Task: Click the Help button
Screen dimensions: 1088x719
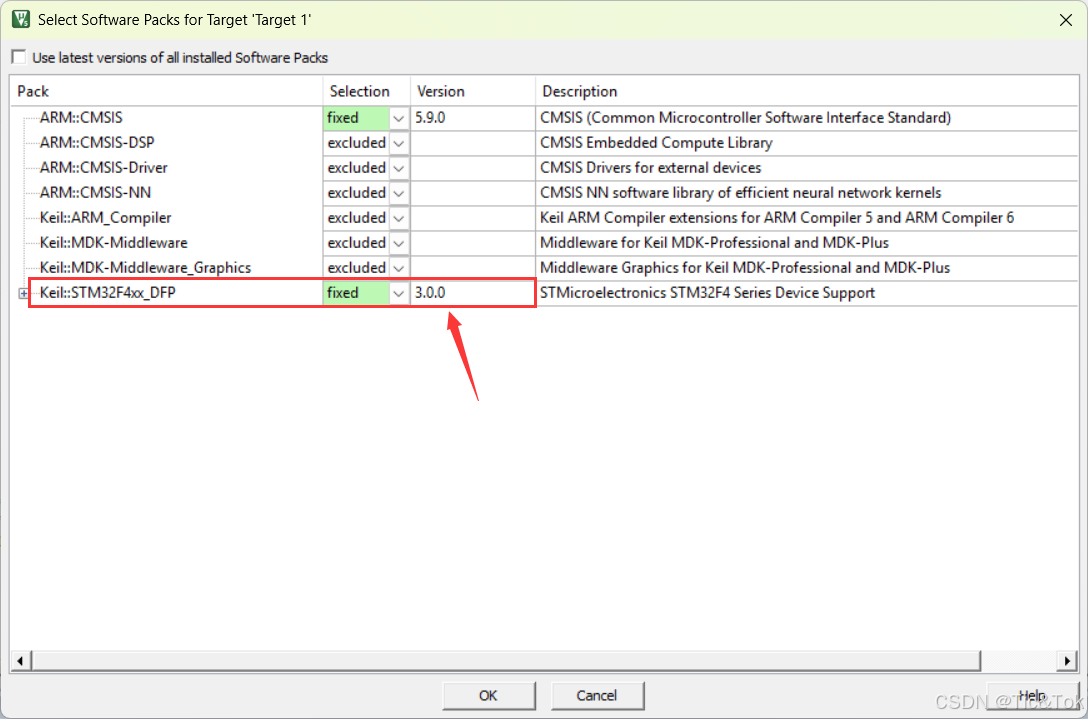Action: tap(1032, 695)
